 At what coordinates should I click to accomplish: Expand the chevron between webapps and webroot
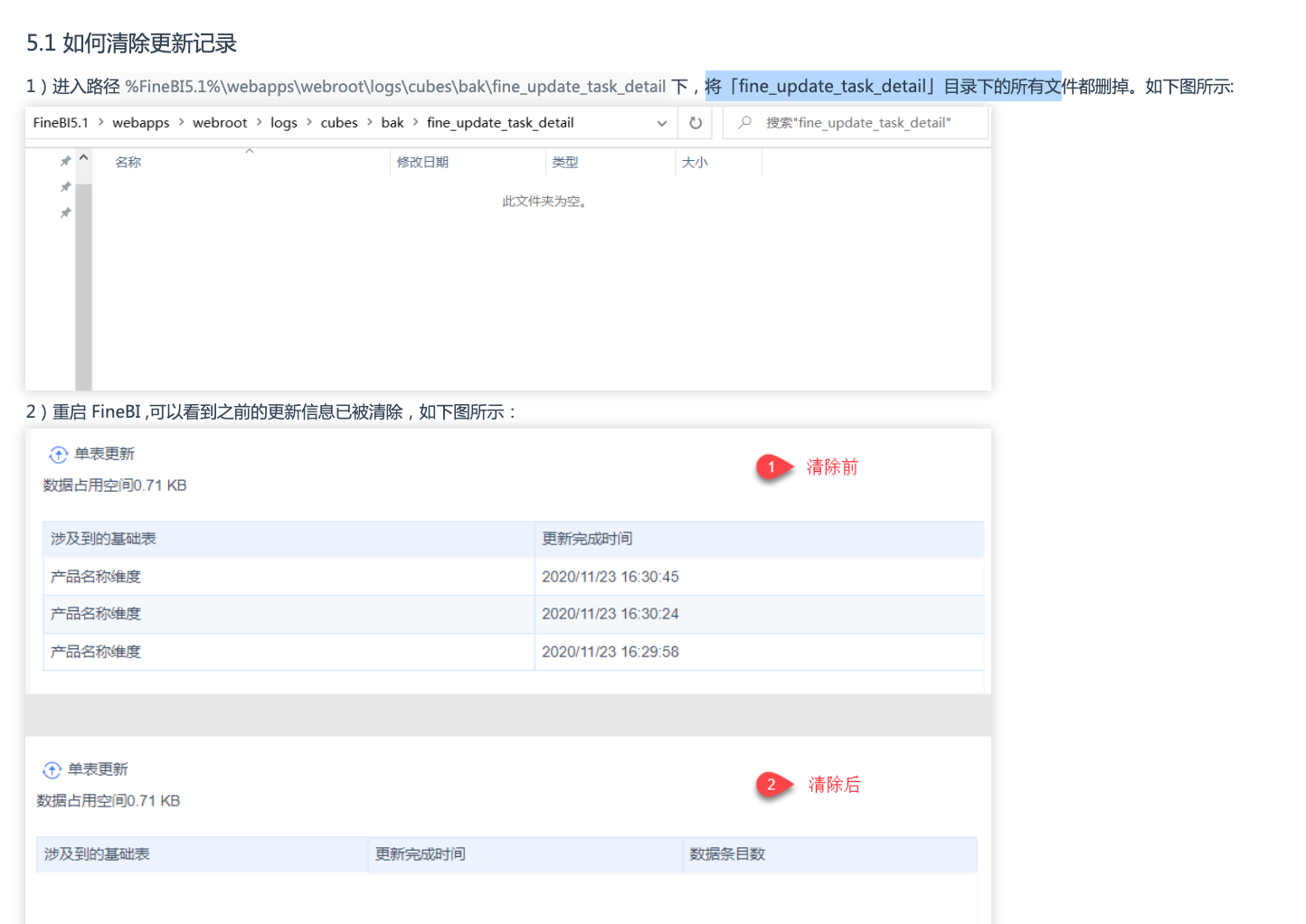click(x=181, y=122)
